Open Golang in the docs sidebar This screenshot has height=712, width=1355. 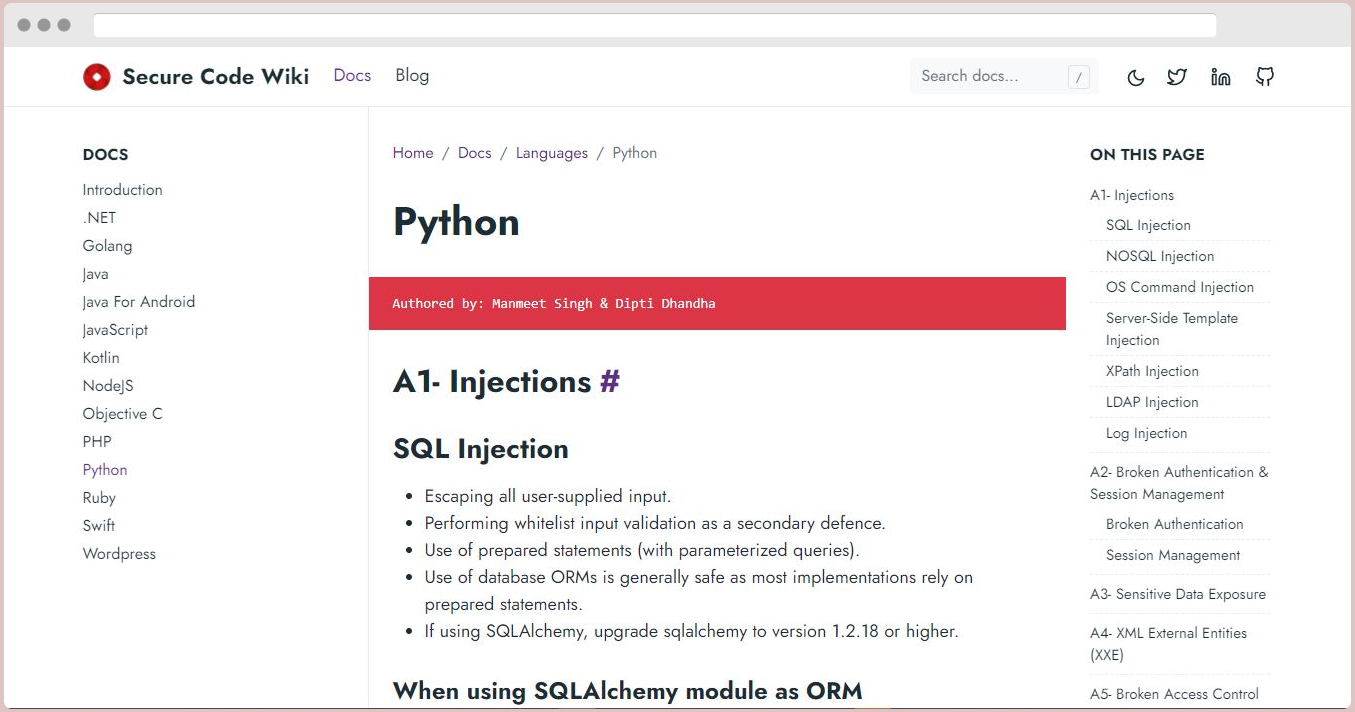pos(108,246)
